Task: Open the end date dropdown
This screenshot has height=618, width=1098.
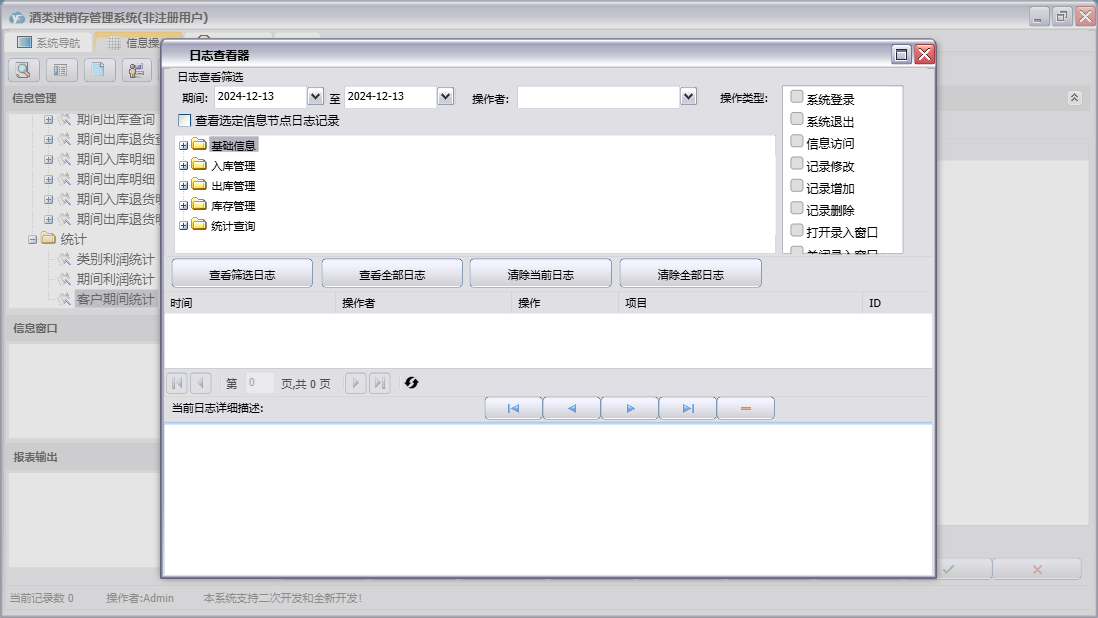Action: (x=445, y=97)
